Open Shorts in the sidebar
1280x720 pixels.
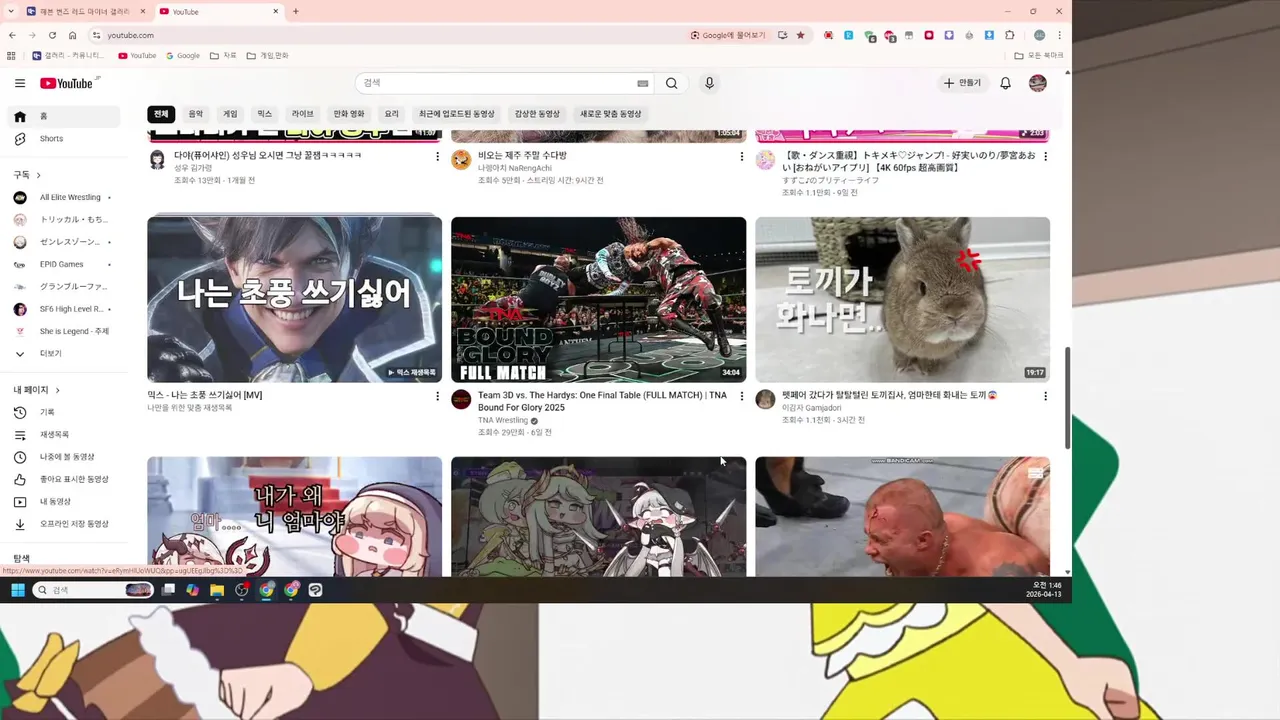64,139
